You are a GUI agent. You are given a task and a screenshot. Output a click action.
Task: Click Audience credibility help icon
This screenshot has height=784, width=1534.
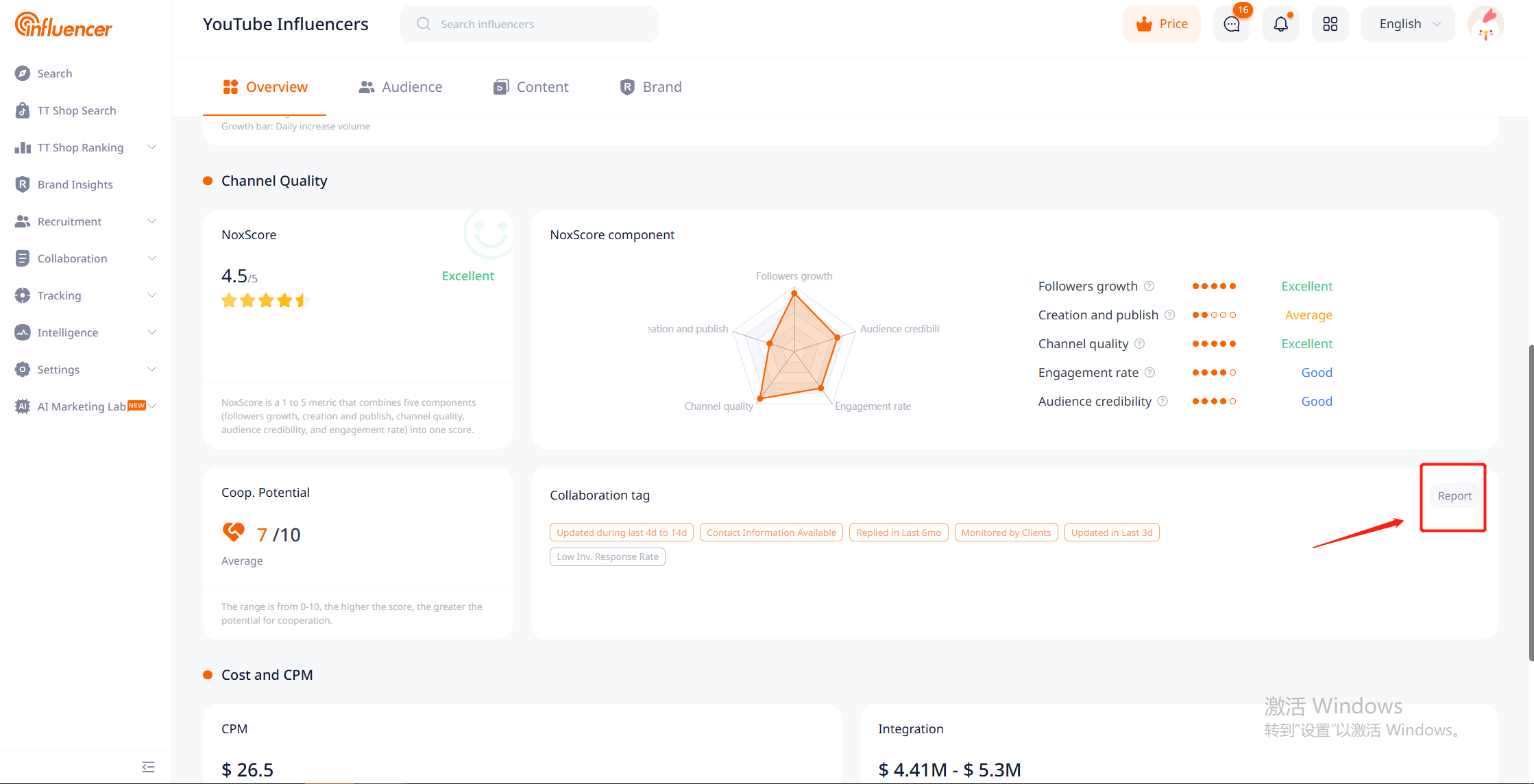point(1162,401)
